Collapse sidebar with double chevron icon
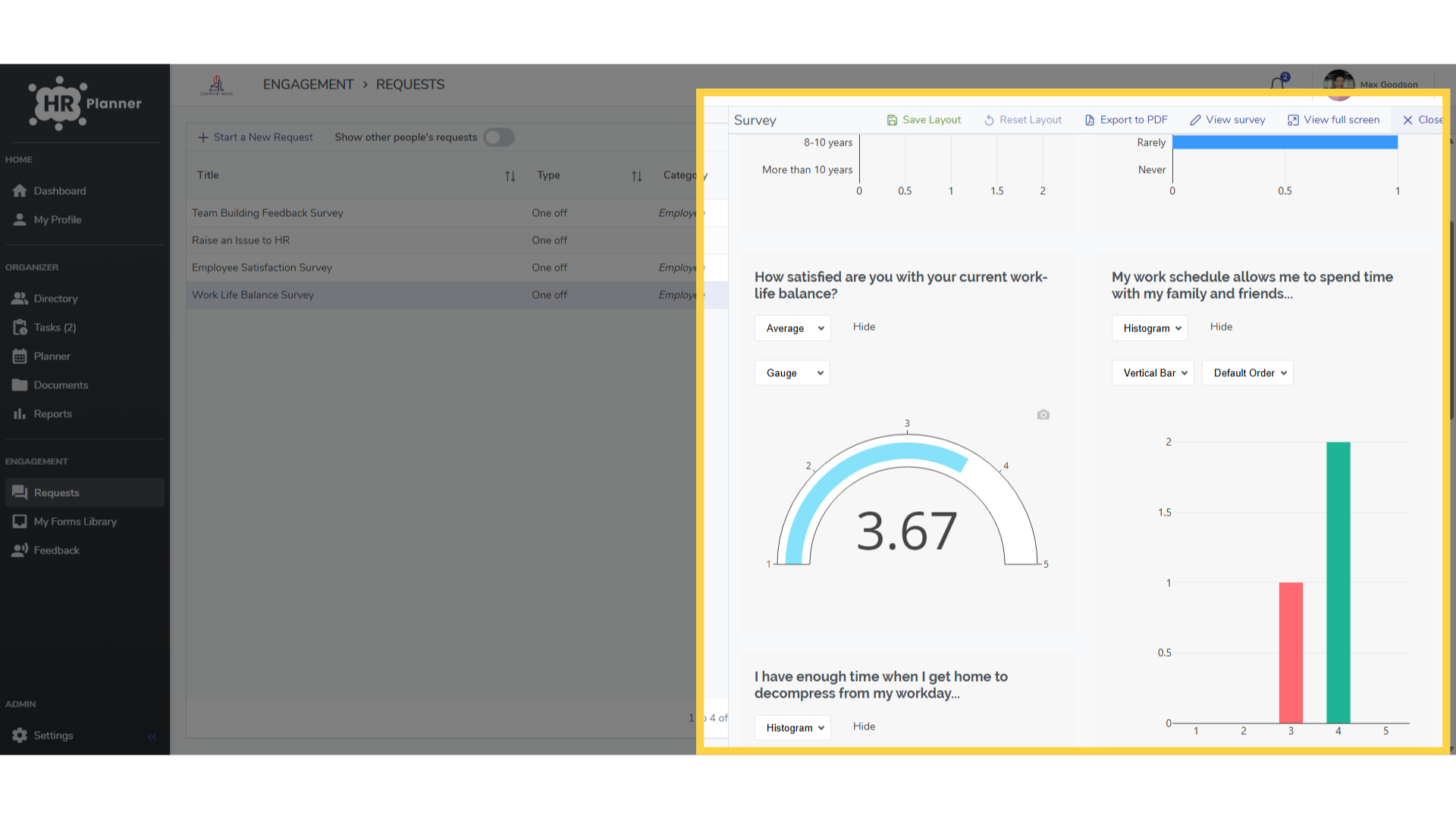The height and width of the screenshot is (819, 1456). tap(152, 736)
